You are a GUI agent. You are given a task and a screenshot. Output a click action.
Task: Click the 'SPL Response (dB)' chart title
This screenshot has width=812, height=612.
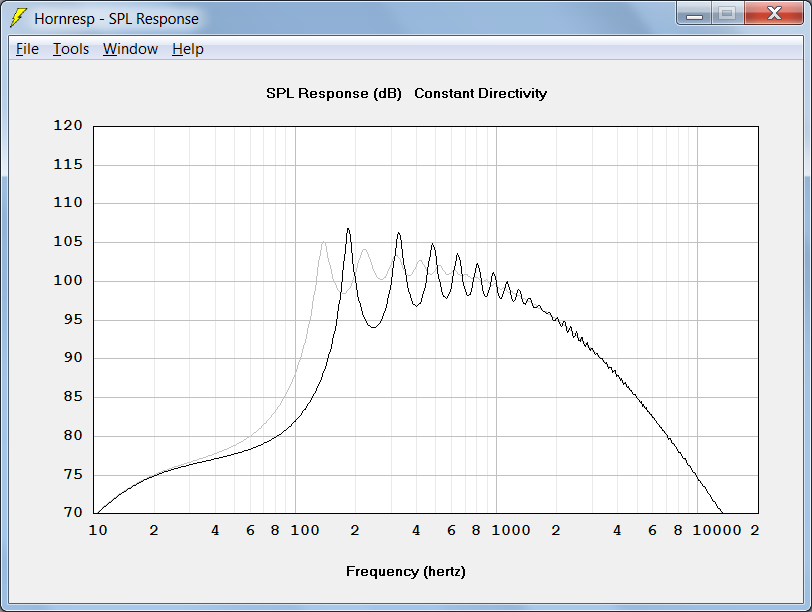click(x=334, y=94)
